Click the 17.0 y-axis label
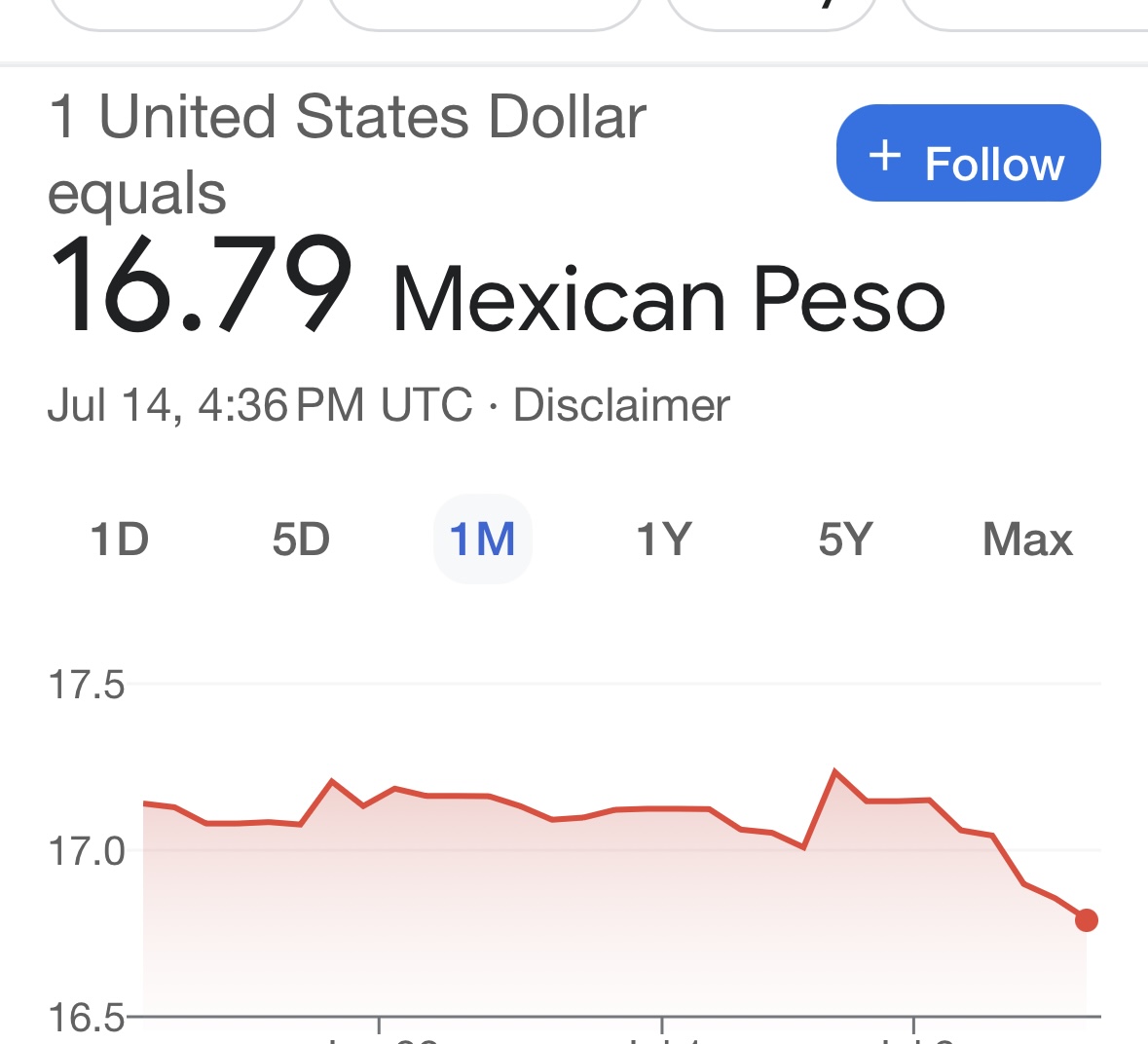1148x1044 pixels. pyautogui.click(x=87, y=851)
